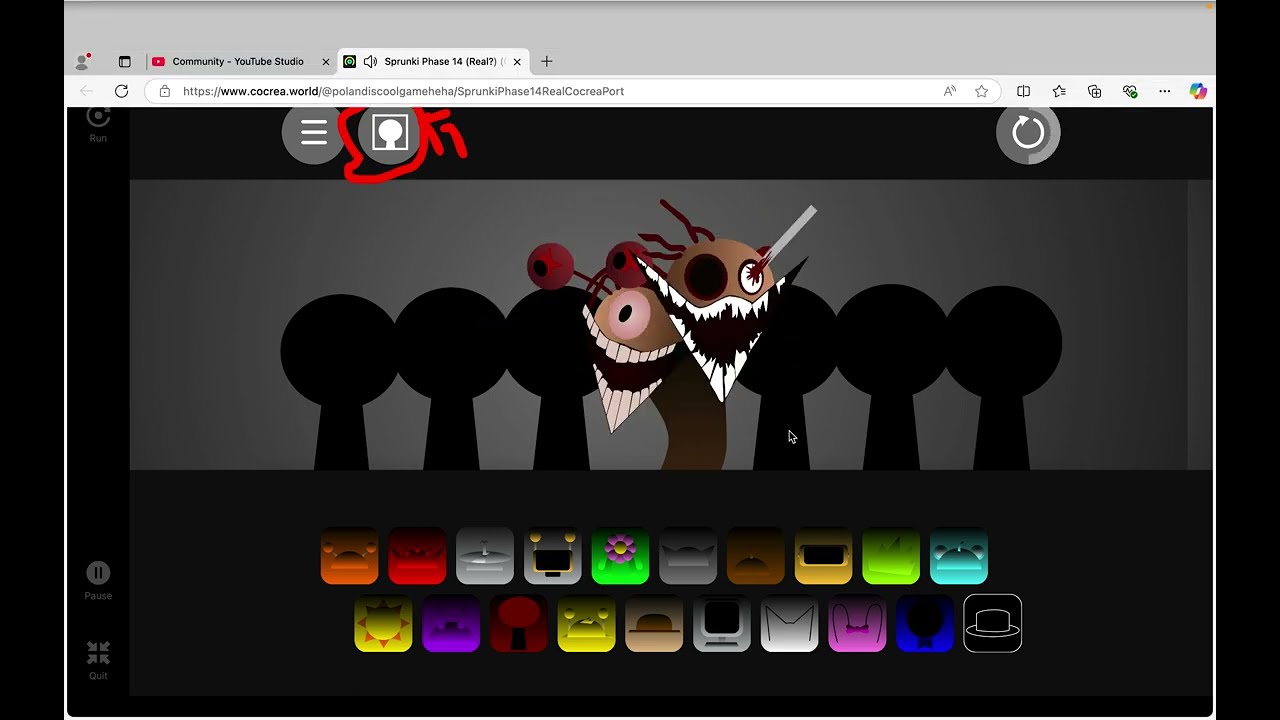Close the Sprunki Phase 14 tab
The width and height of the screenshot is (1280, 720).
(517, 61)
